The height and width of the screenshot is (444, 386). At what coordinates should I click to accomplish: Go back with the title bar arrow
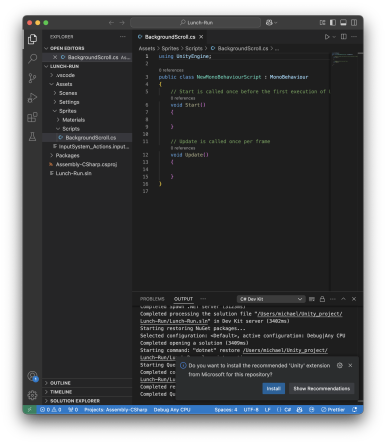click(111, 23)
